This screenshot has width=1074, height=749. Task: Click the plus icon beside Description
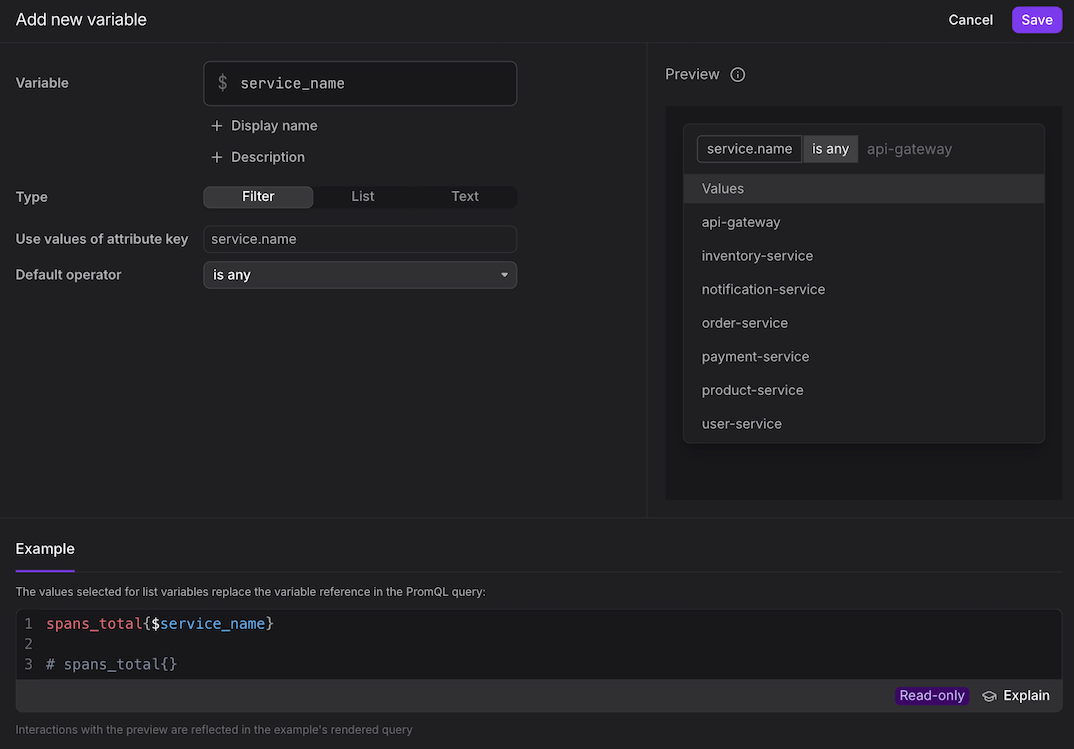(x=217, y=157)
